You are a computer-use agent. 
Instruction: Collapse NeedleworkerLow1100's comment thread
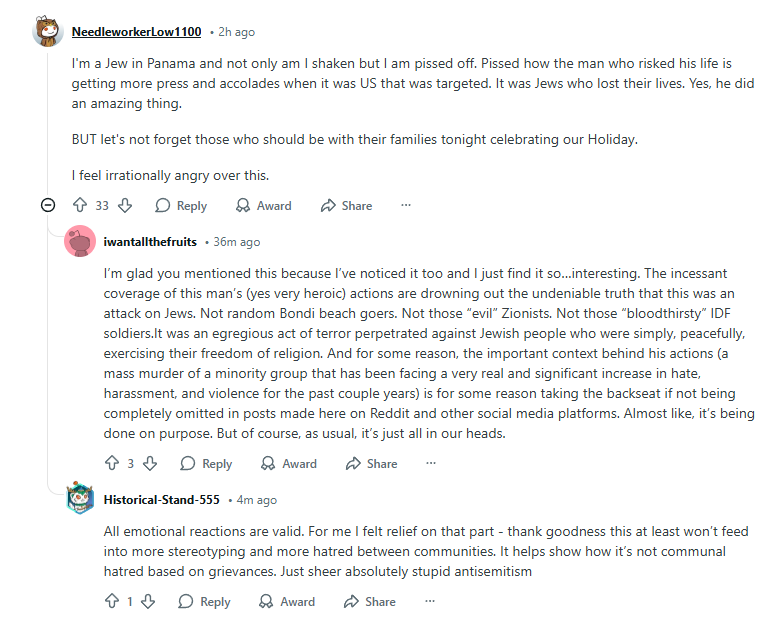coord(47,205)
